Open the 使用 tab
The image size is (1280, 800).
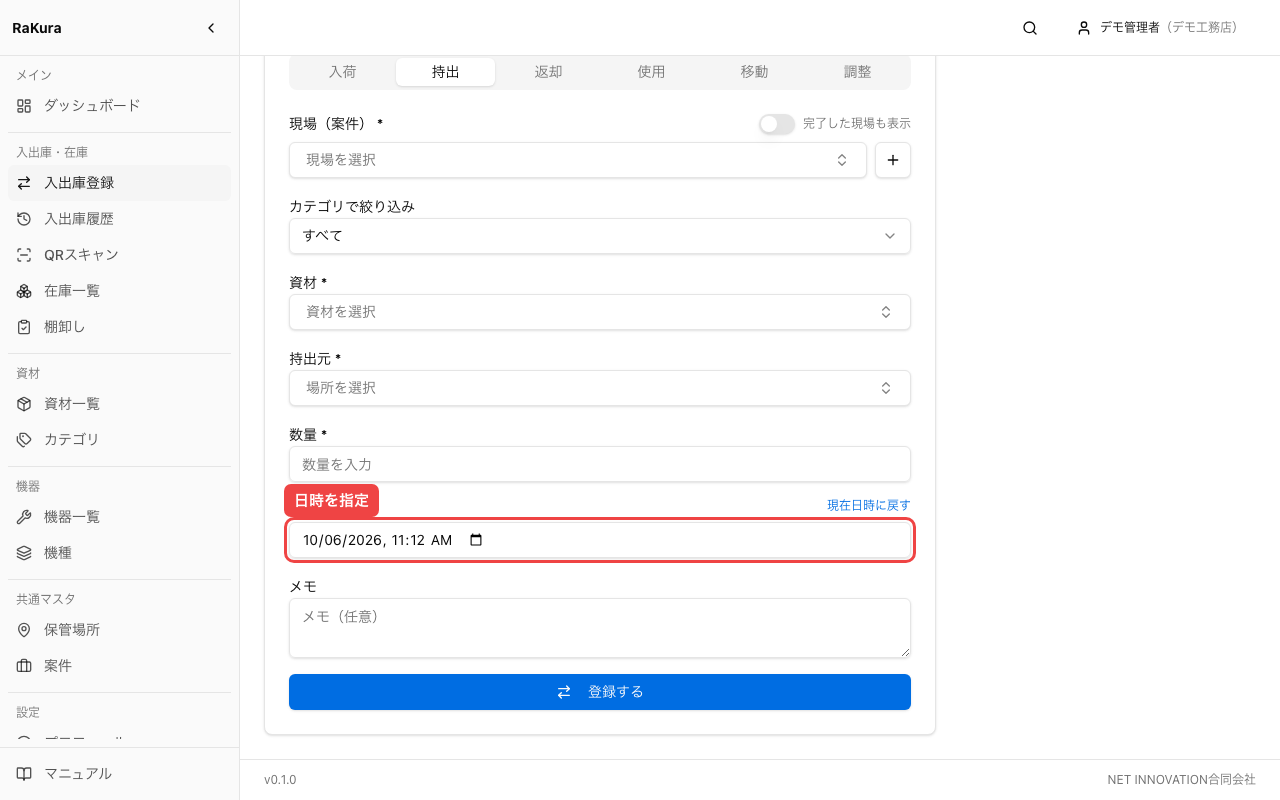[651, 72]
